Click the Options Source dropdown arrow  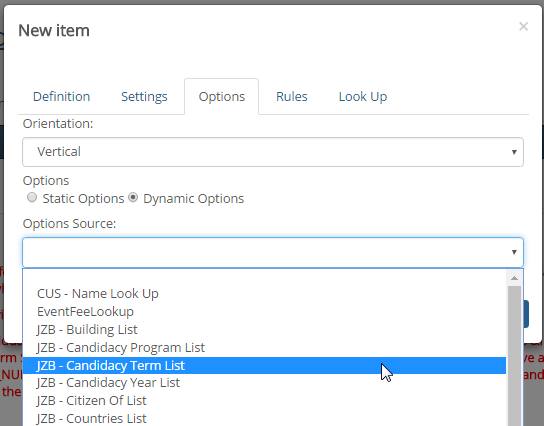[514, 252]
